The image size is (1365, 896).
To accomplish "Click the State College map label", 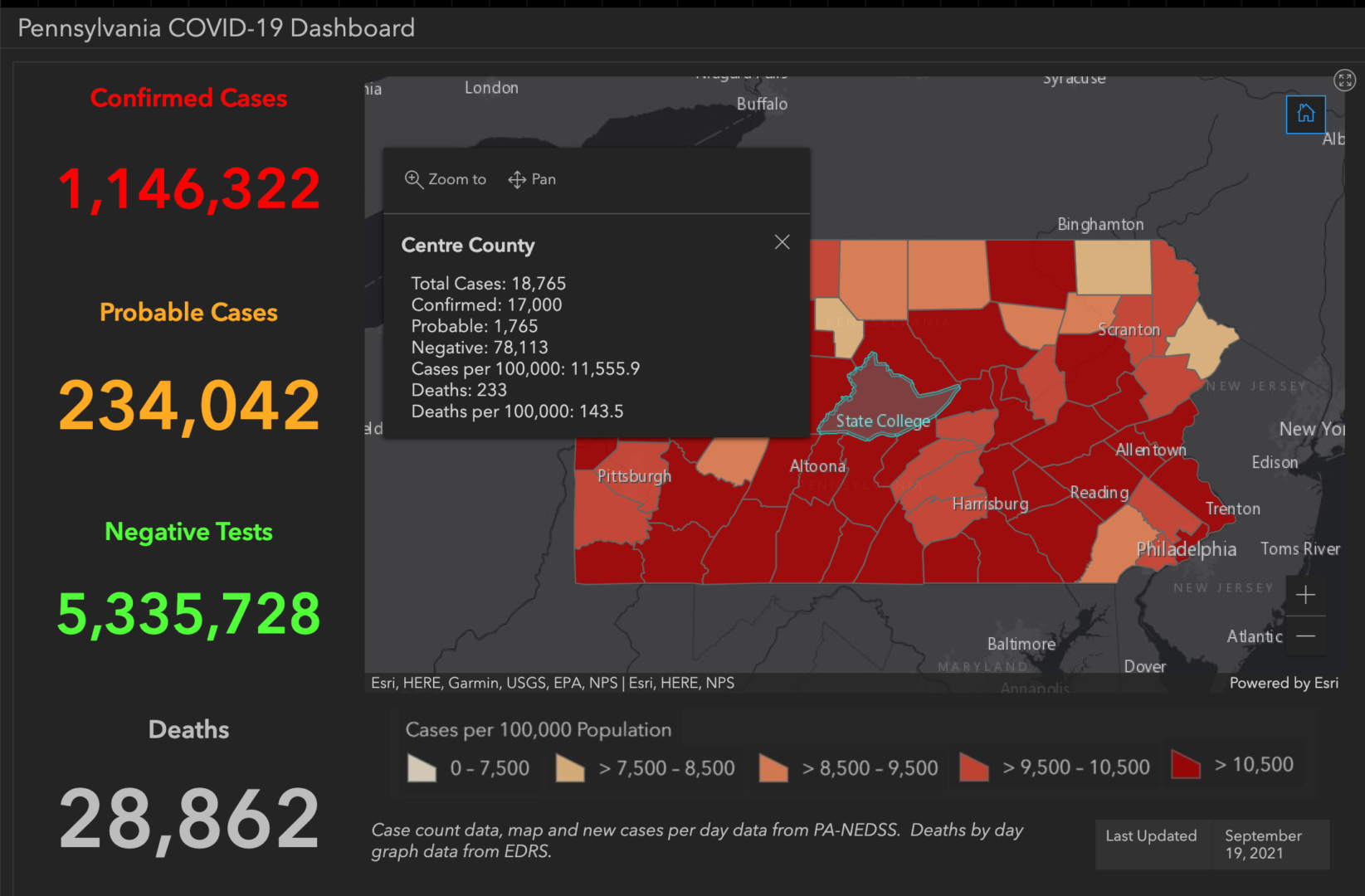I will (x=883, y=421).
